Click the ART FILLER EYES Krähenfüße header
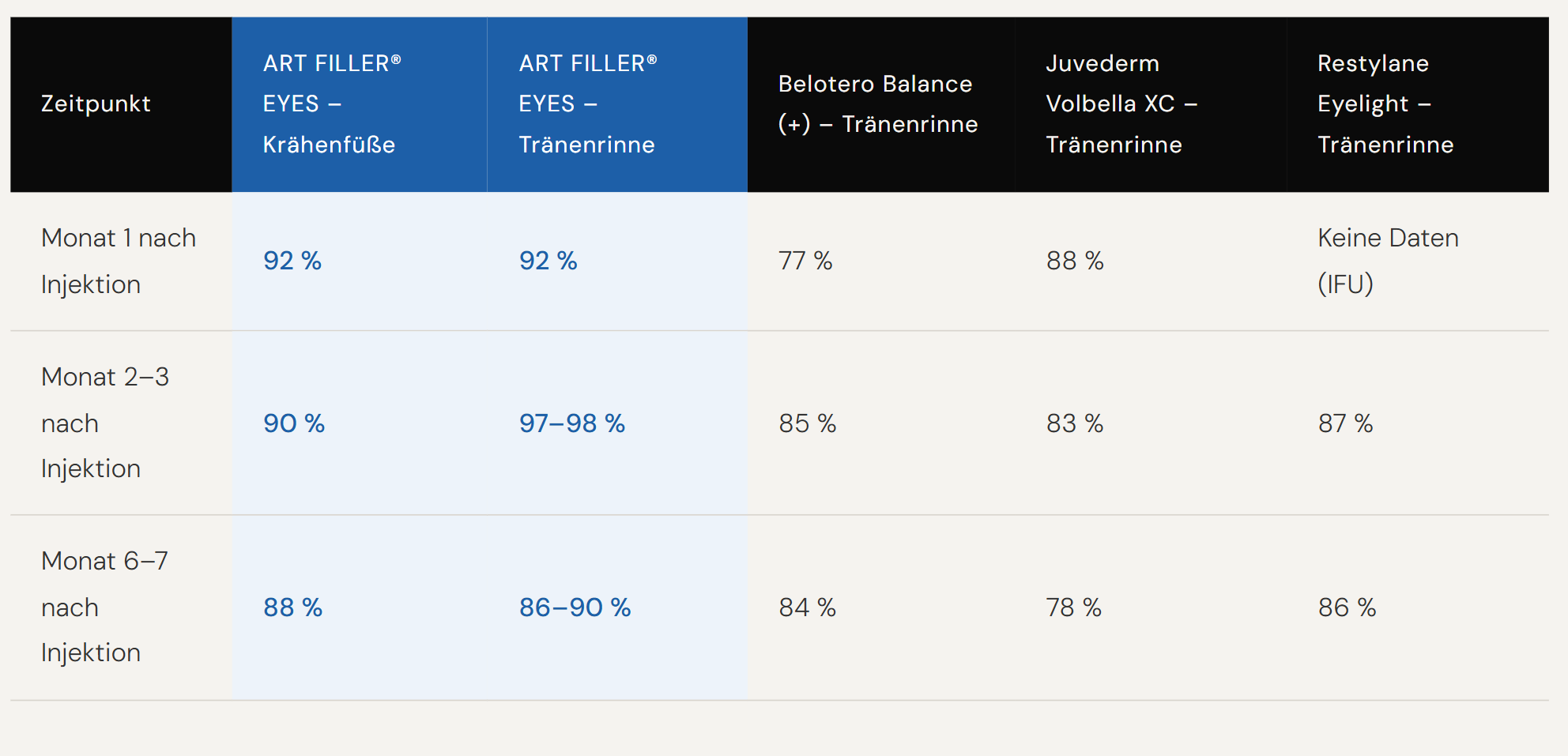The image size is (1568, 756). click(332, 104)
